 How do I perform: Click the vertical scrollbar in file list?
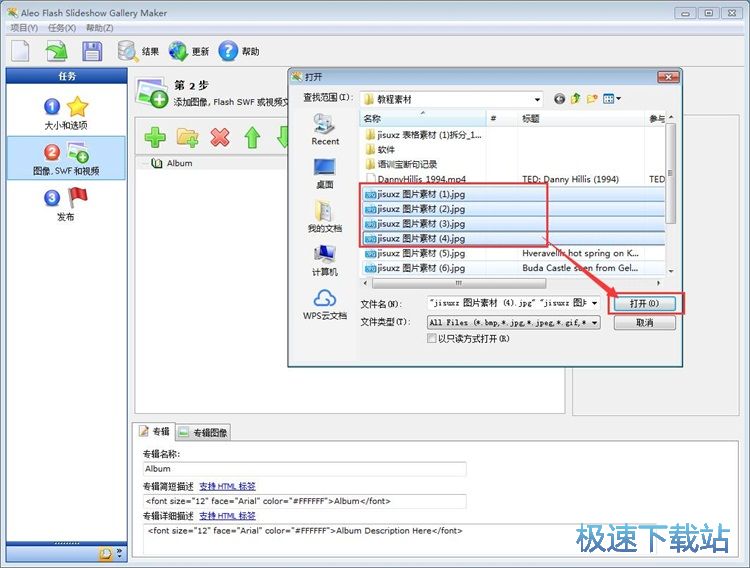[x=671, y=173]
